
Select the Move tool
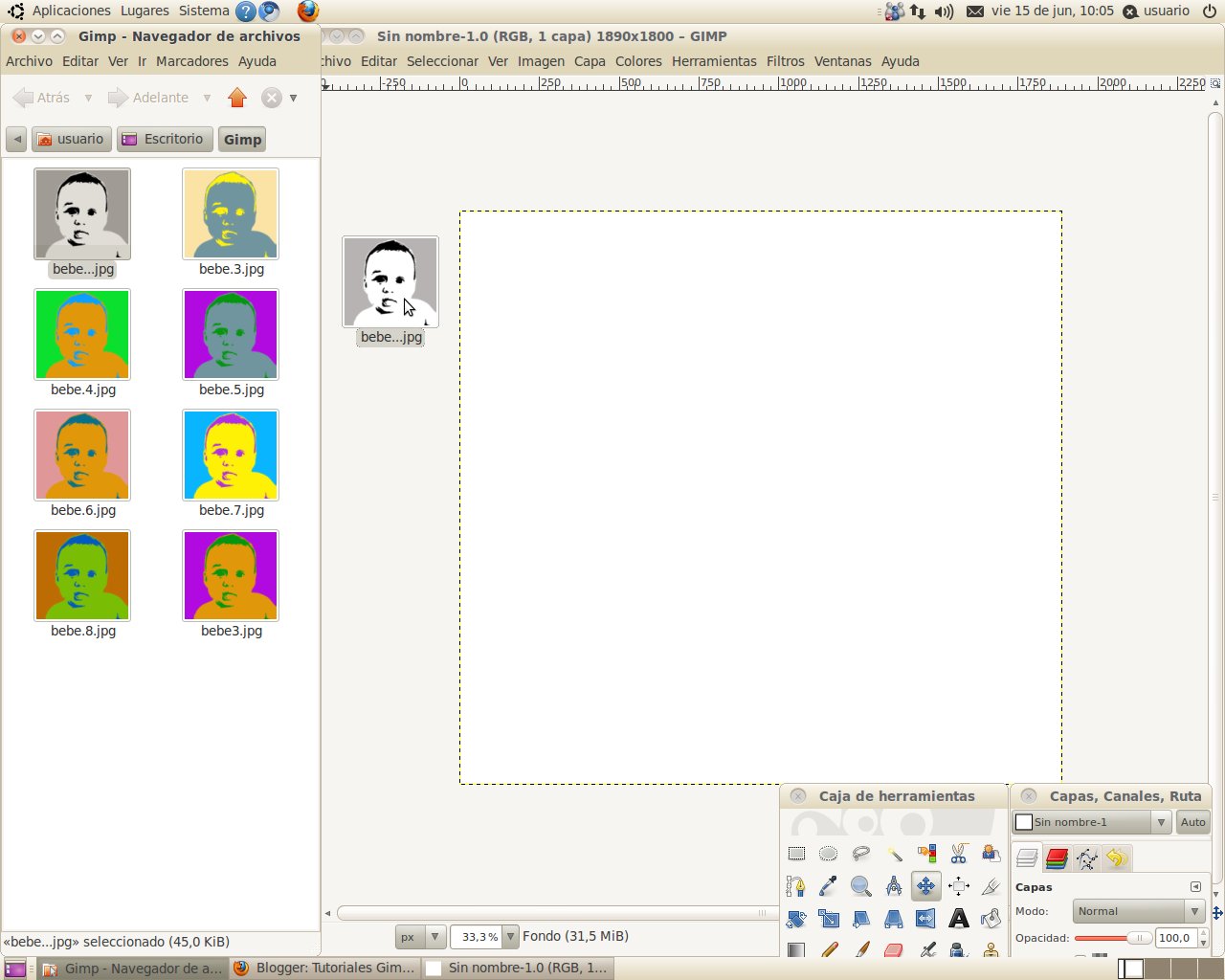pos(925,885)
